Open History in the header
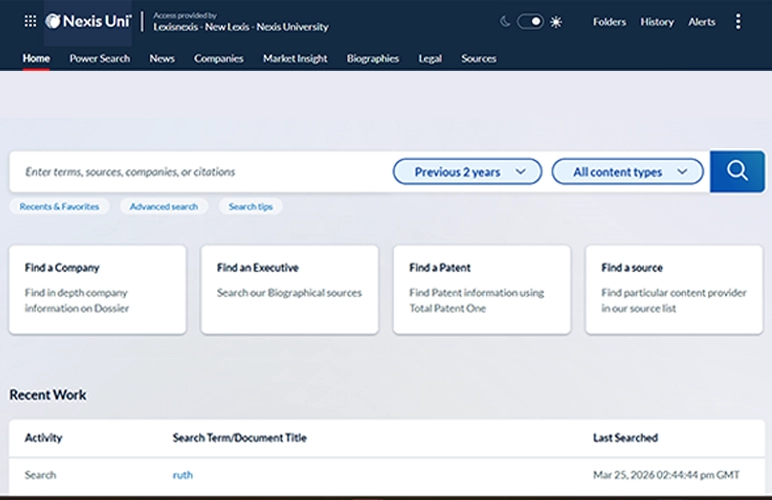This screenshot has height=500, width=772. coord(657,22)
